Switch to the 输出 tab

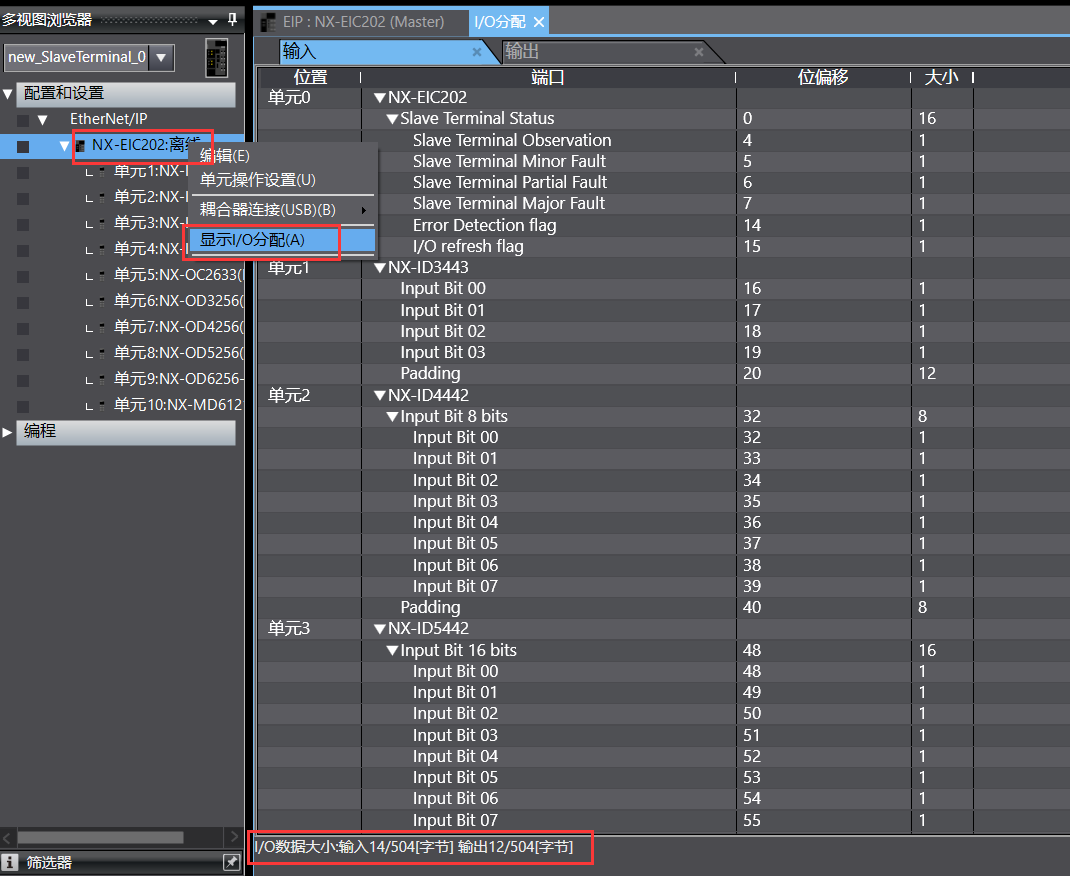(x=523, y=52)
